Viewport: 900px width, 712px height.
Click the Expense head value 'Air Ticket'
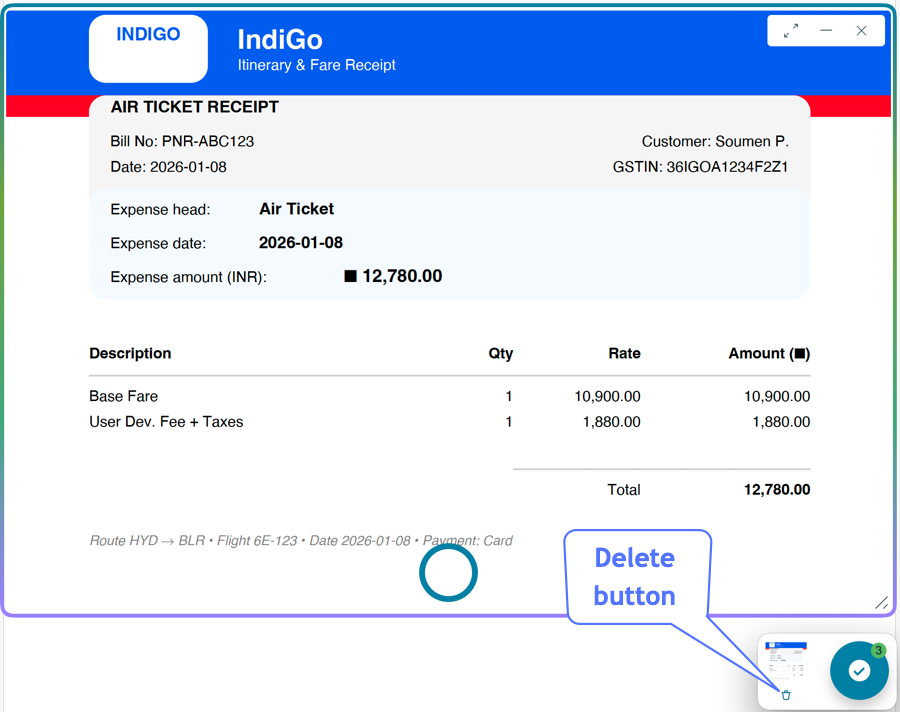click(x=296, y=209)
